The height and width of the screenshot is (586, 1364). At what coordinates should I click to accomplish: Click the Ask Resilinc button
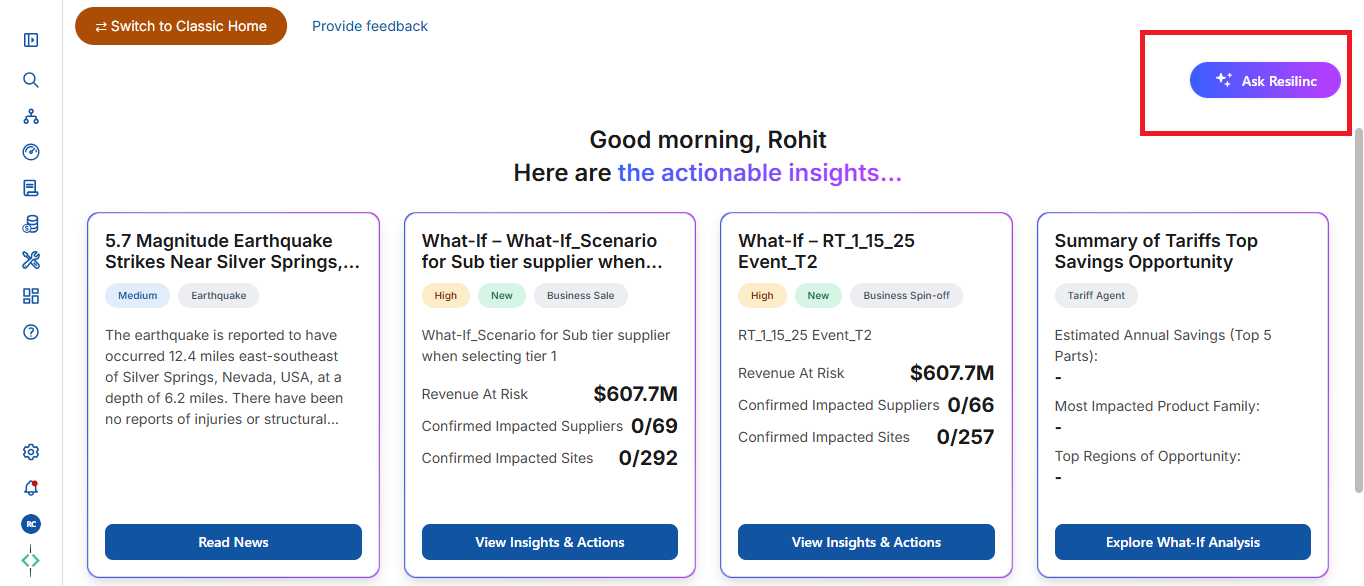point(1265,80)
